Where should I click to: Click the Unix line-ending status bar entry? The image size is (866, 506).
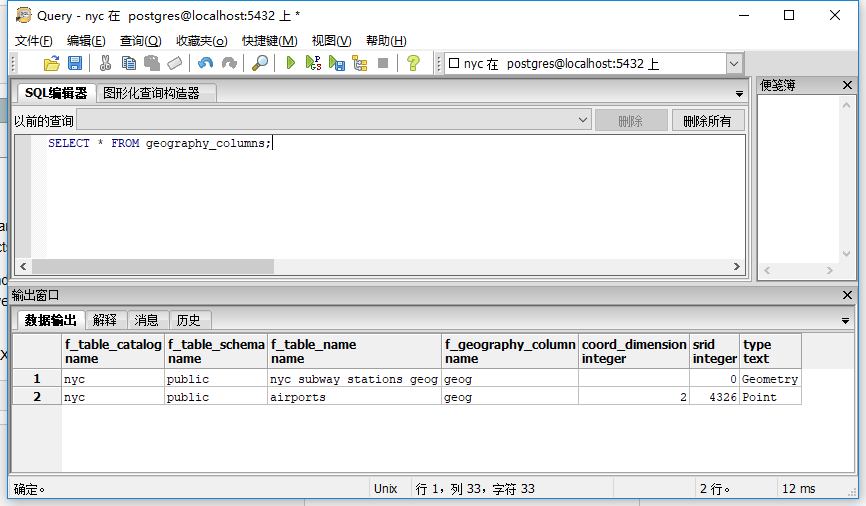[x=386, y=489]
